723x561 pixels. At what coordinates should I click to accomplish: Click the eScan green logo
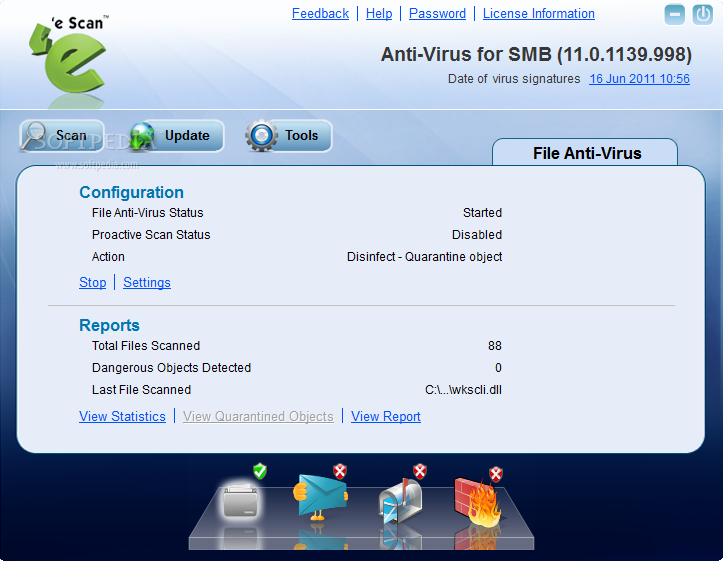coord(69,55)
